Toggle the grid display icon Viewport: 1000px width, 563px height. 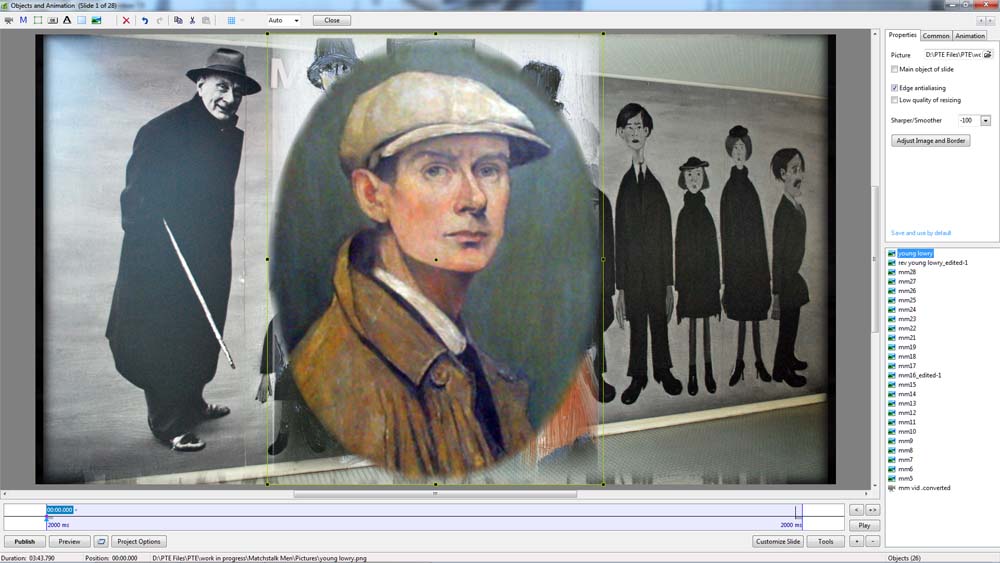coord(231,20)
